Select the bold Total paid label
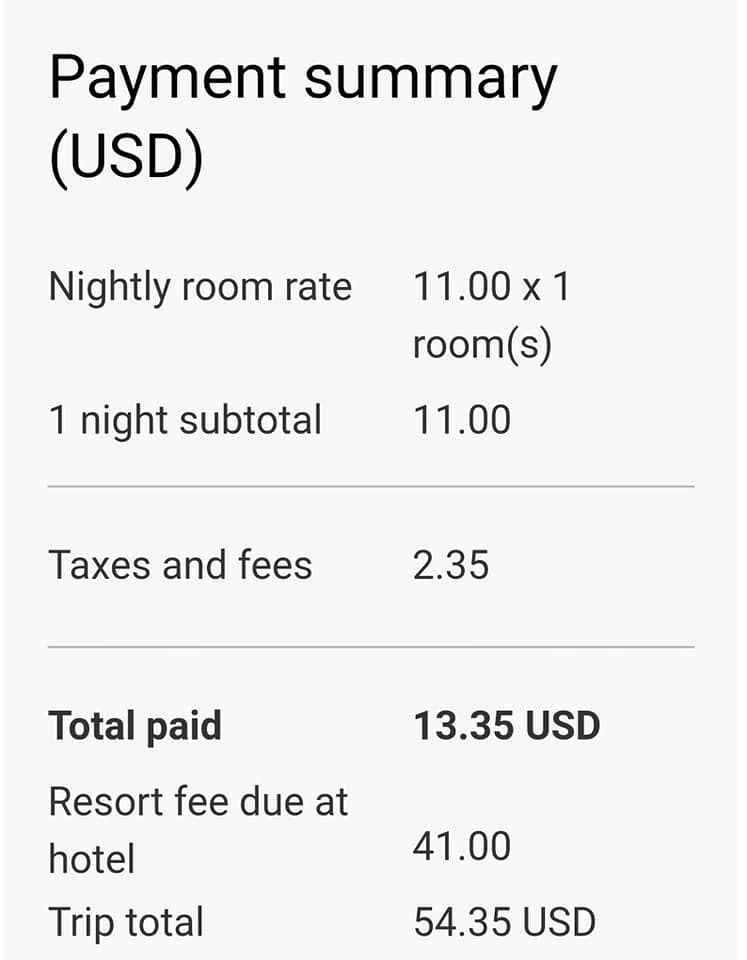Image resolution: width=747 pixels, height=960 pixels. [x=135, y=726]
